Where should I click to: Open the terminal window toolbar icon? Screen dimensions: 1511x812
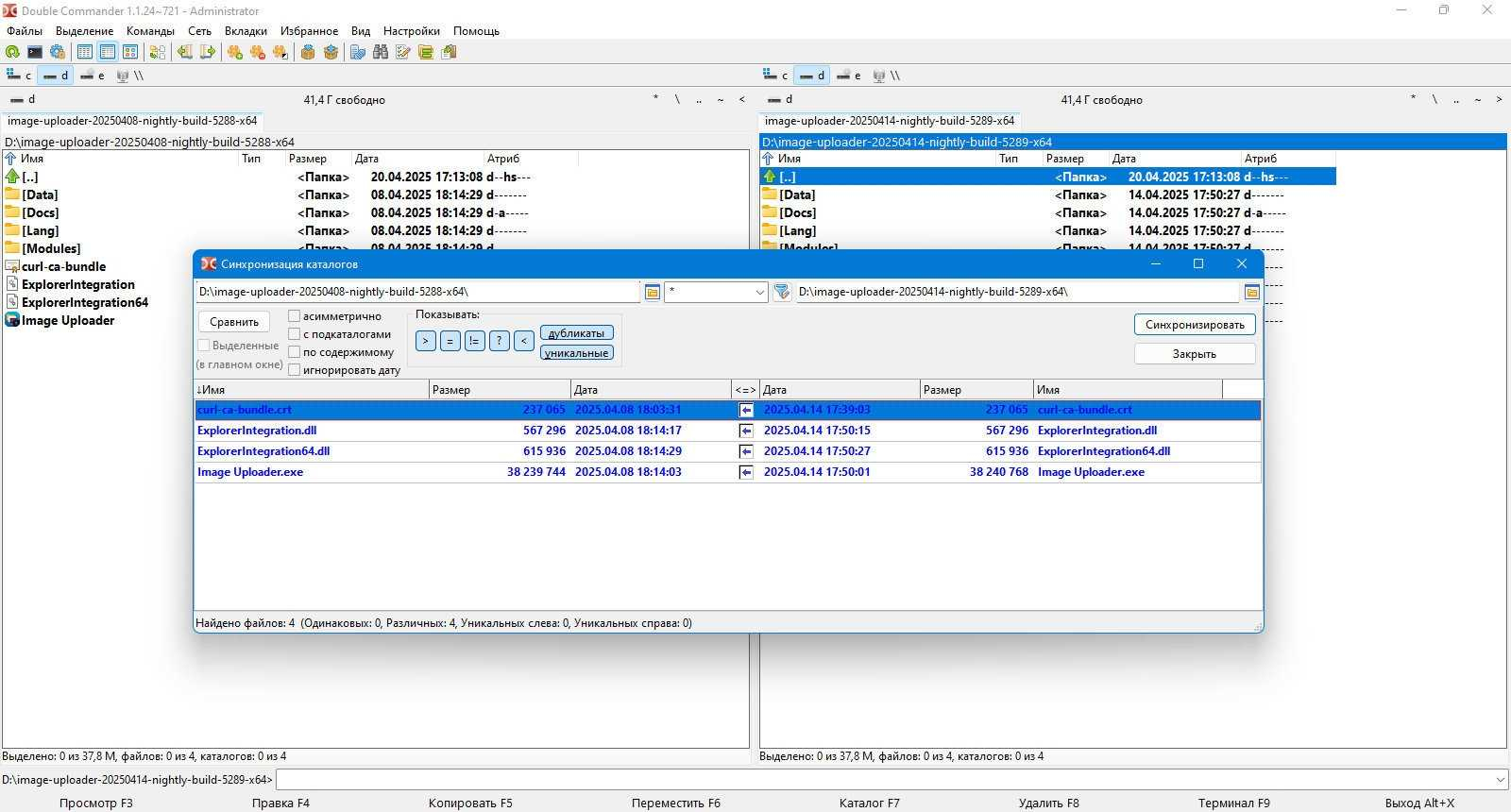tap(35, 52)
